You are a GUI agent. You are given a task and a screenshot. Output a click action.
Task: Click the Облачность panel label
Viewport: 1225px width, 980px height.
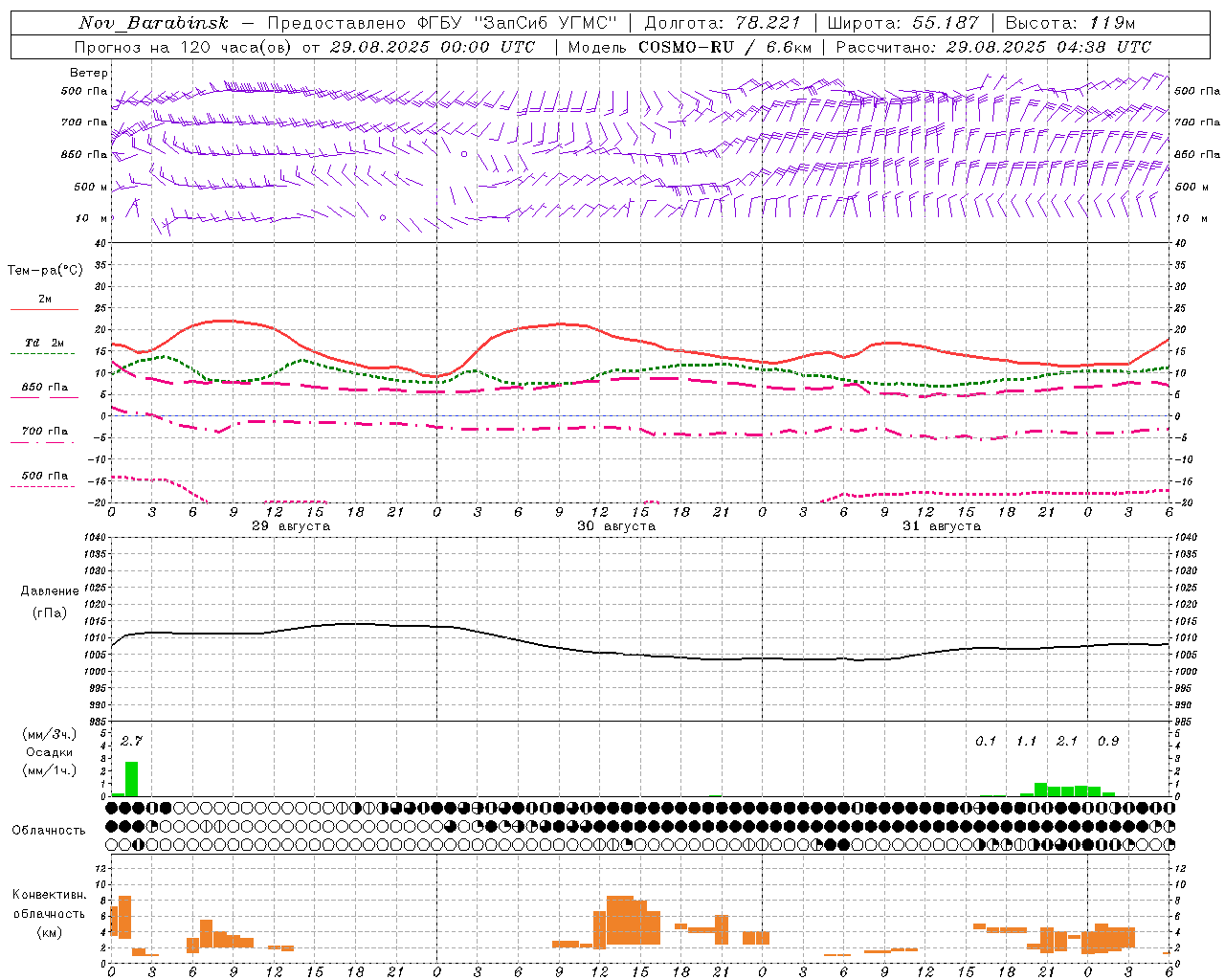[x=49, y=831]
